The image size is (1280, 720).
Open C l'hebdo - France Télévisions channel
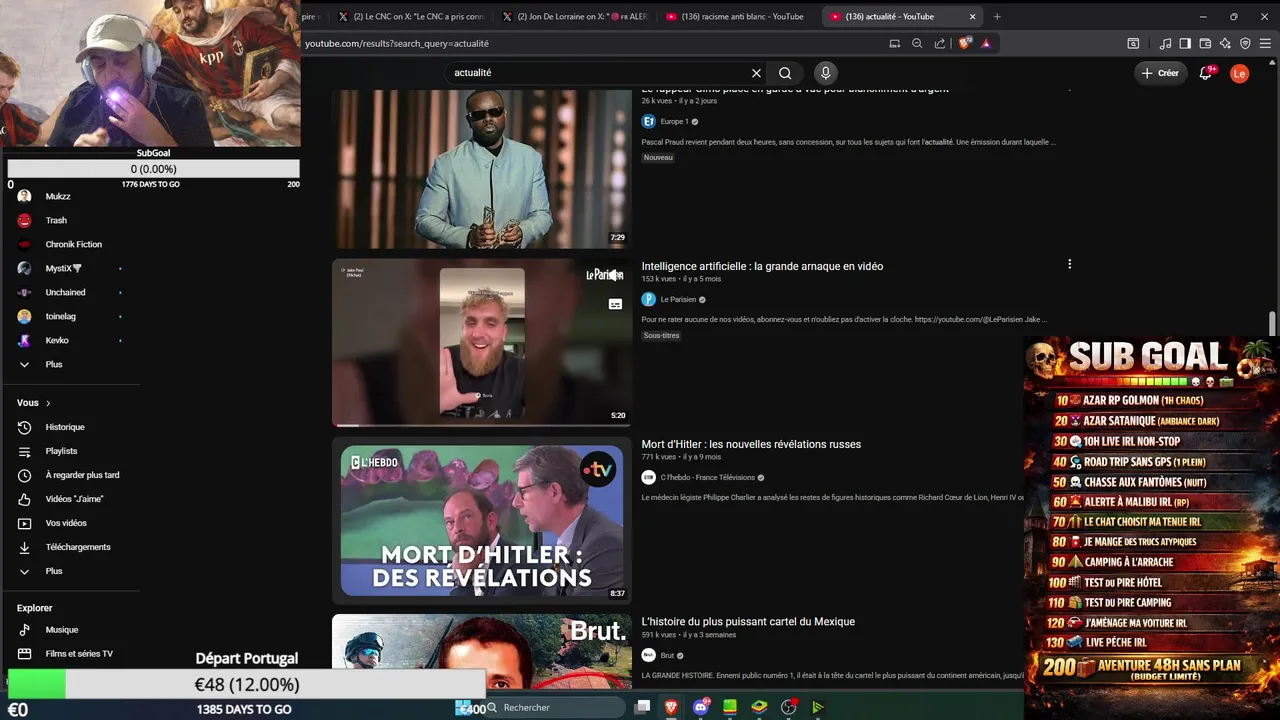pyautogui.click(x=707, y=477)
